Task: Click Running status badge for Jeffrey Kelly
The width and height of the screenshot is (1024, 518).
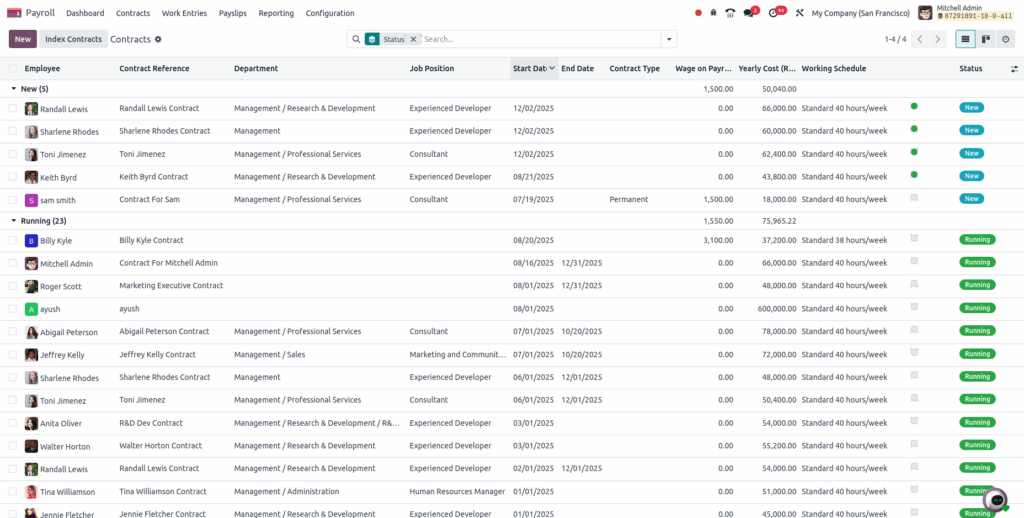Action: click(977, 354)
